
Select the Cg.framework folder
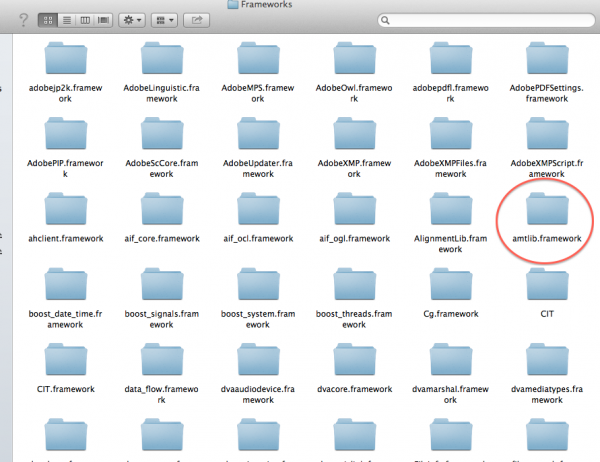451,284
